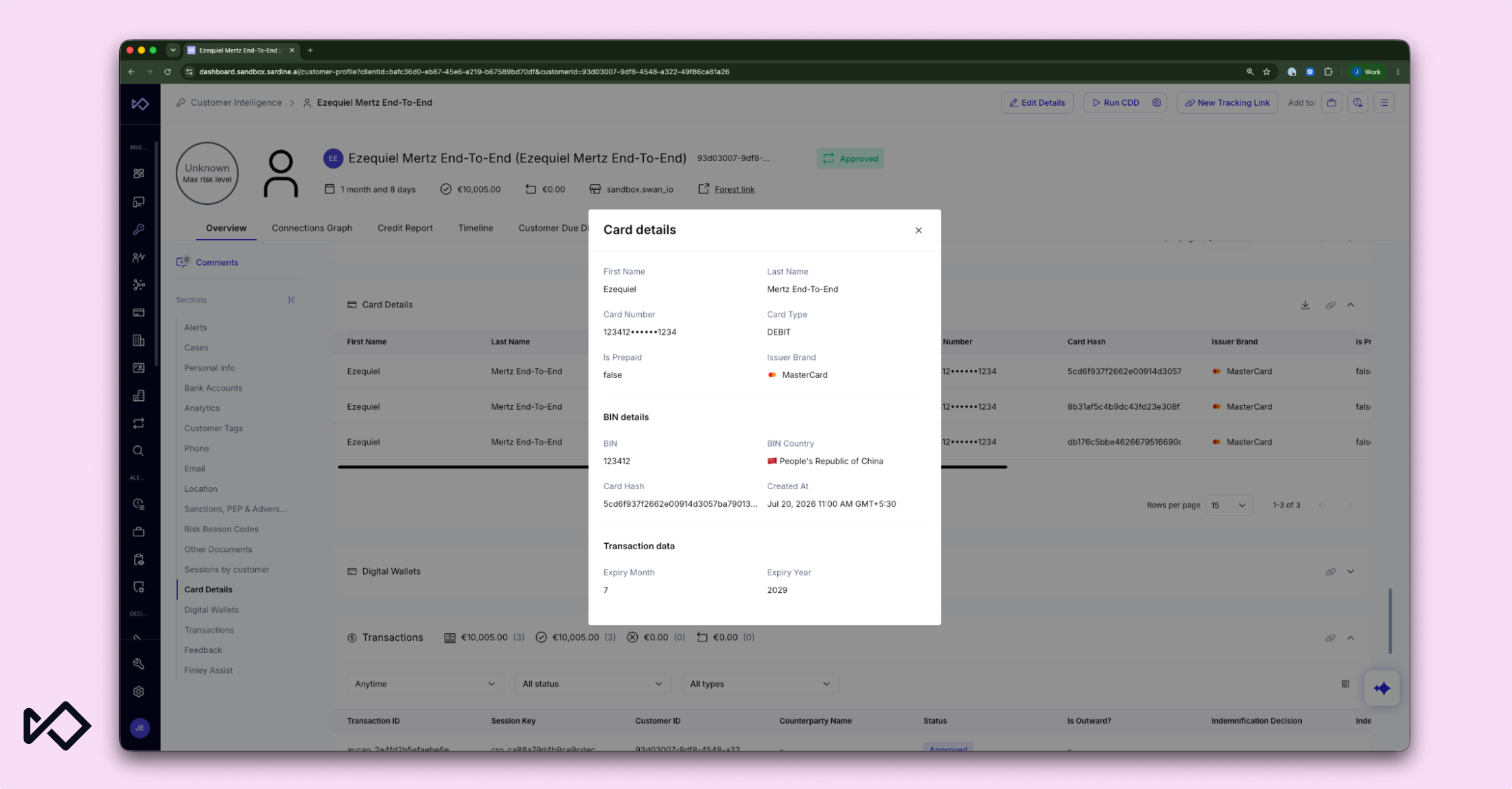Open the network graph icon in sidebar
This screenshot has width=1512, height=789.
pyautogui.click(x=139, y=285)
